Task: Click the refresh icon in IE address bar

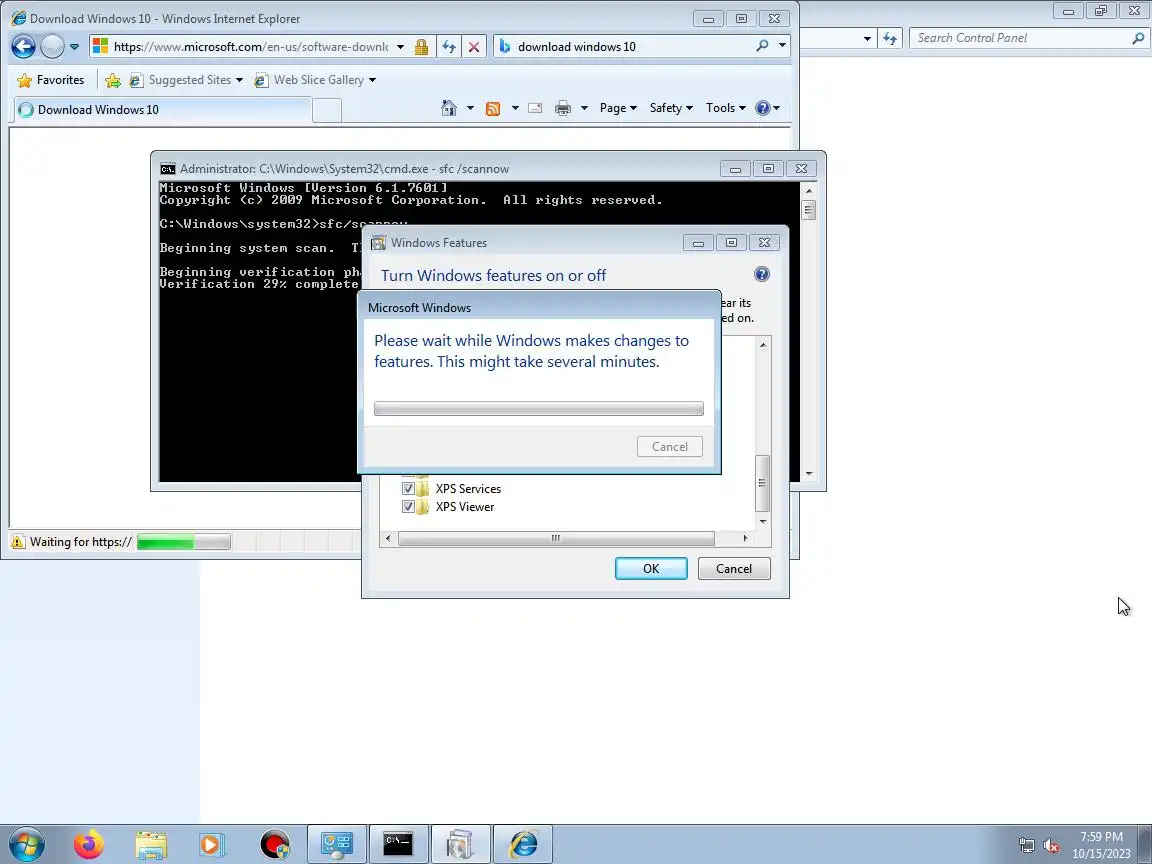Action: [x=448, y=47]
